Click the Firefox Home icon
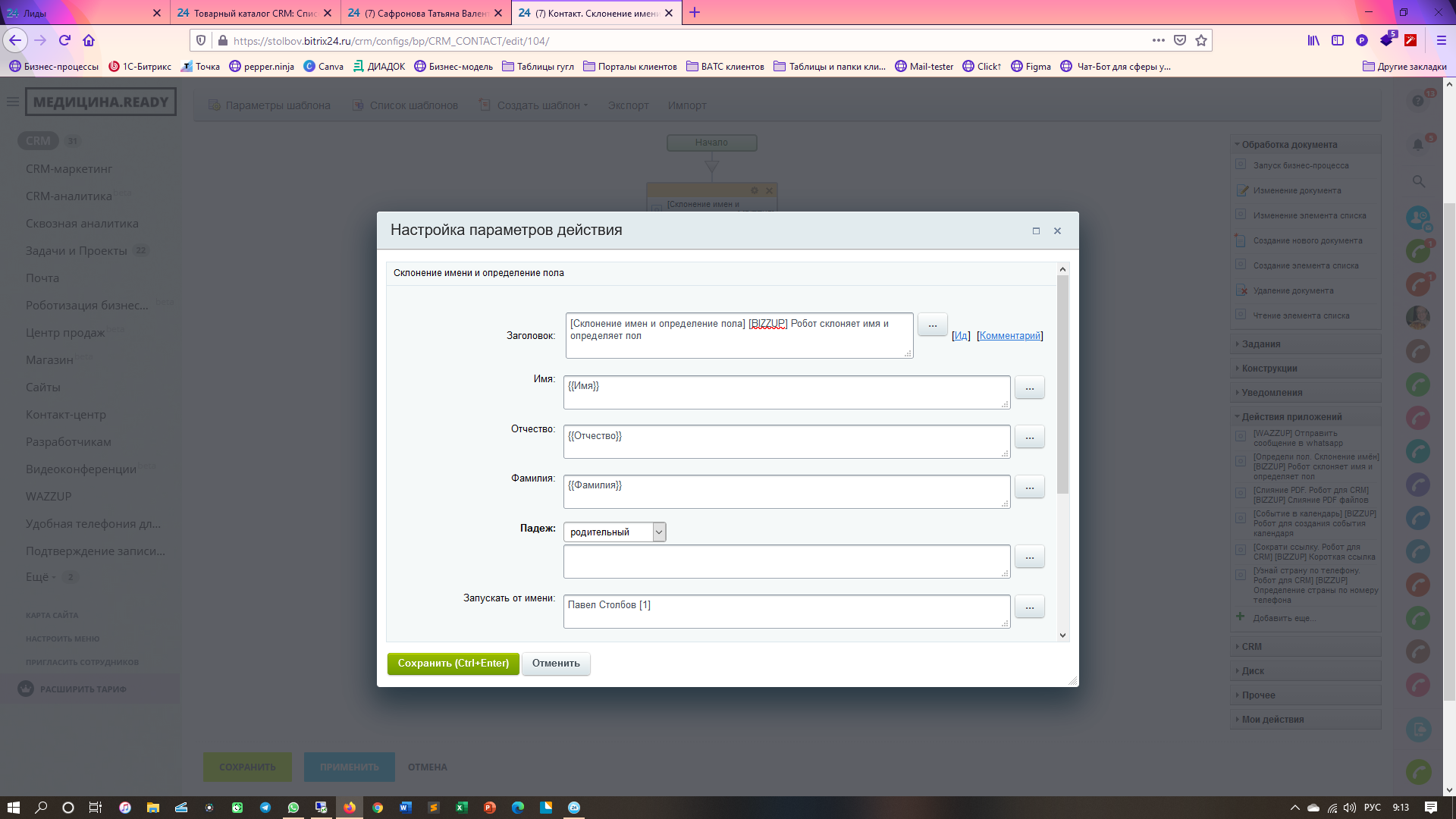The image size is (1456, 819). pos(89,40)
